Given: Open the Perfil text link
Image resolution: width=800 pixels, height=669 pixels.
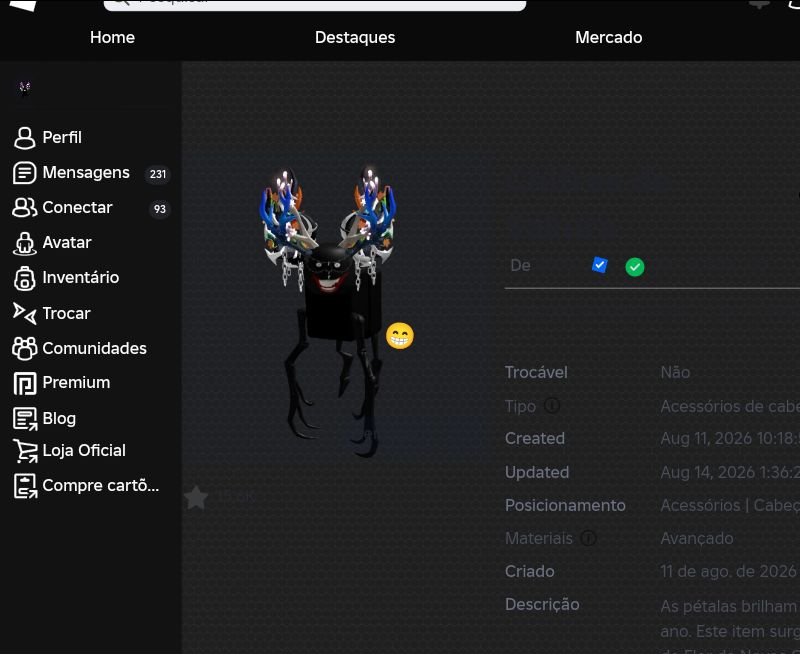Looking at the screenshot, I should pos(62,138).
